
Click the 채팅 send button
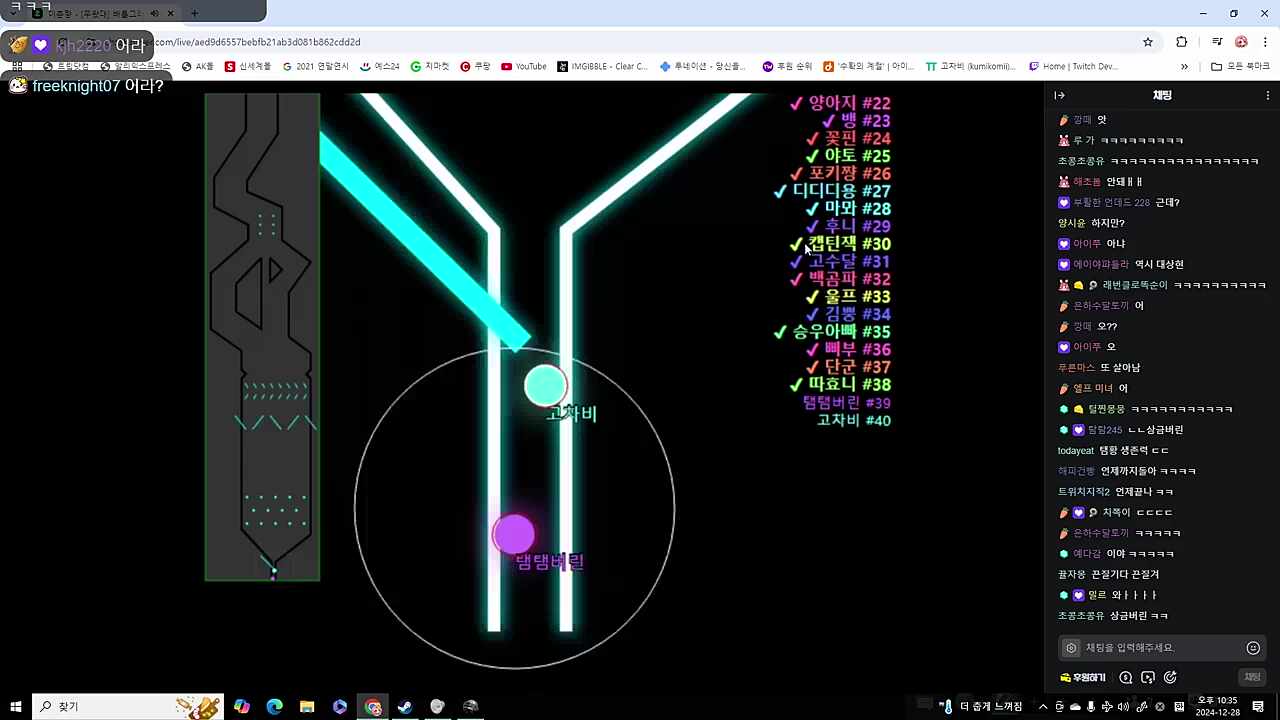pyautogui.click(x=1252, y=677)
